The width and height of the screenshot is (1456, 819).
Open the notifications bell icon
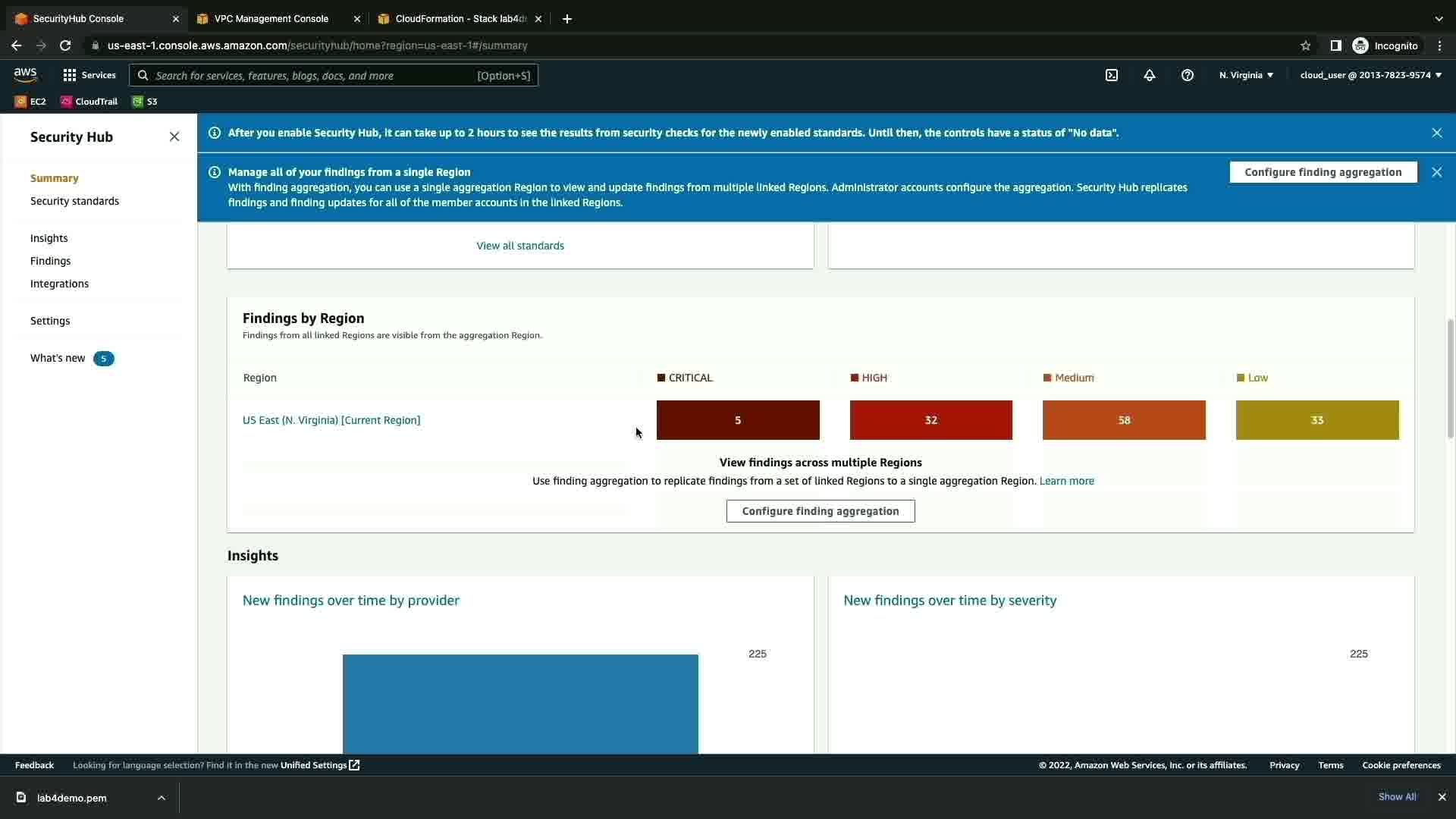(x=1150, y=75)
